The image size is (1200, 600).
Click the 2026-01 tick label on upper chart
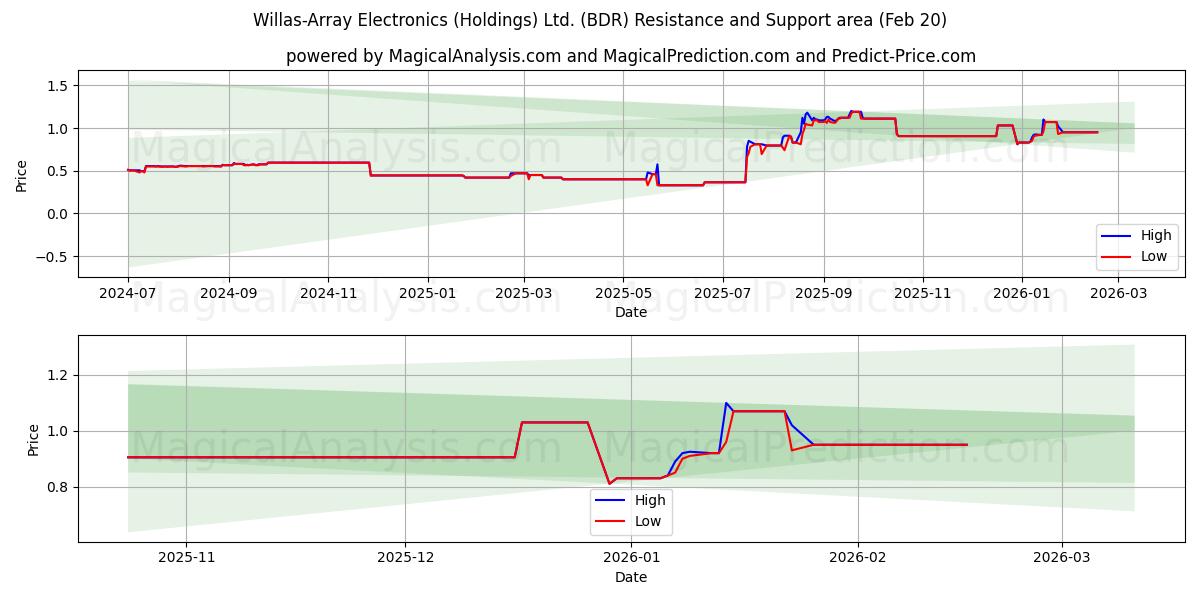point(1022,294)
